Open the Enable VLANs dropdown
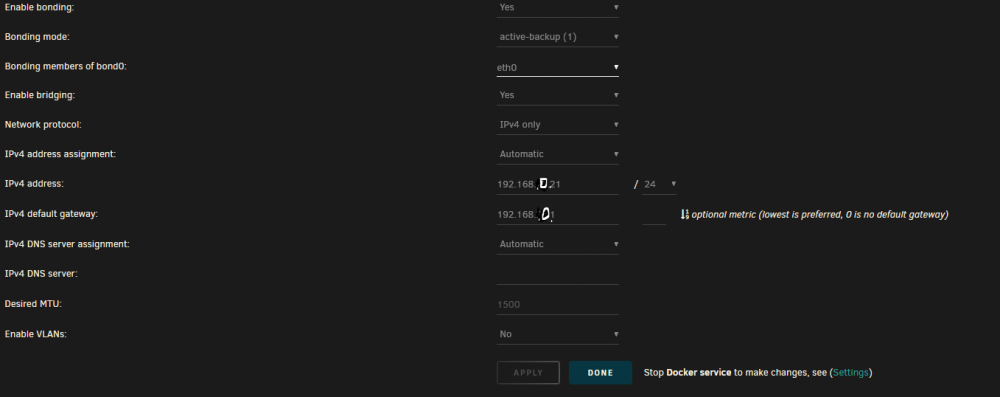Screen dimensions: 1000x397 pyautogui.click(x=557, y=334)
